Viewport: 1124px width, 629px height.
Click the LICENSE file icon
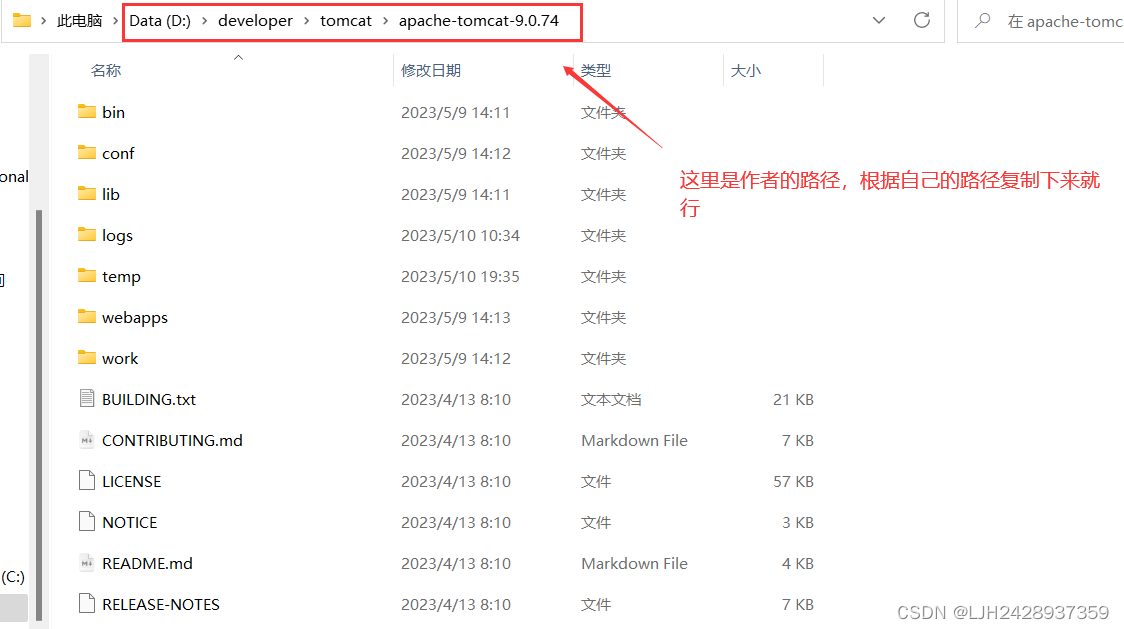pos(87,481)
